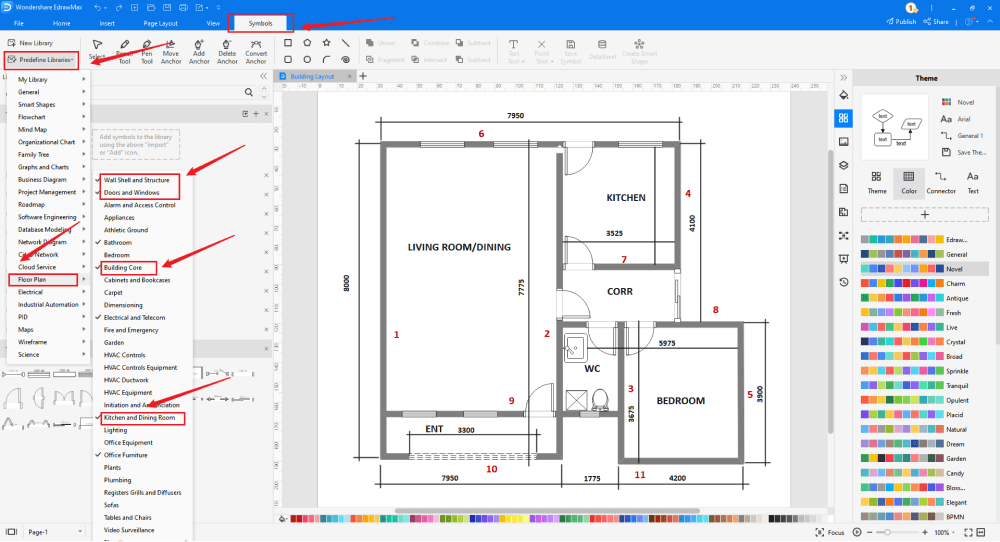1000x542 pixels.
Task: Toggle Kitchen and Dining Room library
Action: tap(139, 418)
